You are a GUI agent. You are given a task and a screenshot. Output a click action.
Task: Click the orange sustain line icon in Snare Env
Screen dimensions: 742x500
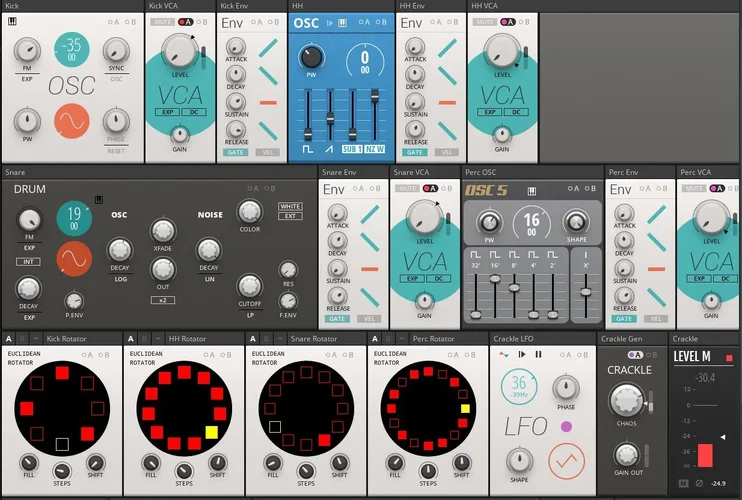point(370,269)
